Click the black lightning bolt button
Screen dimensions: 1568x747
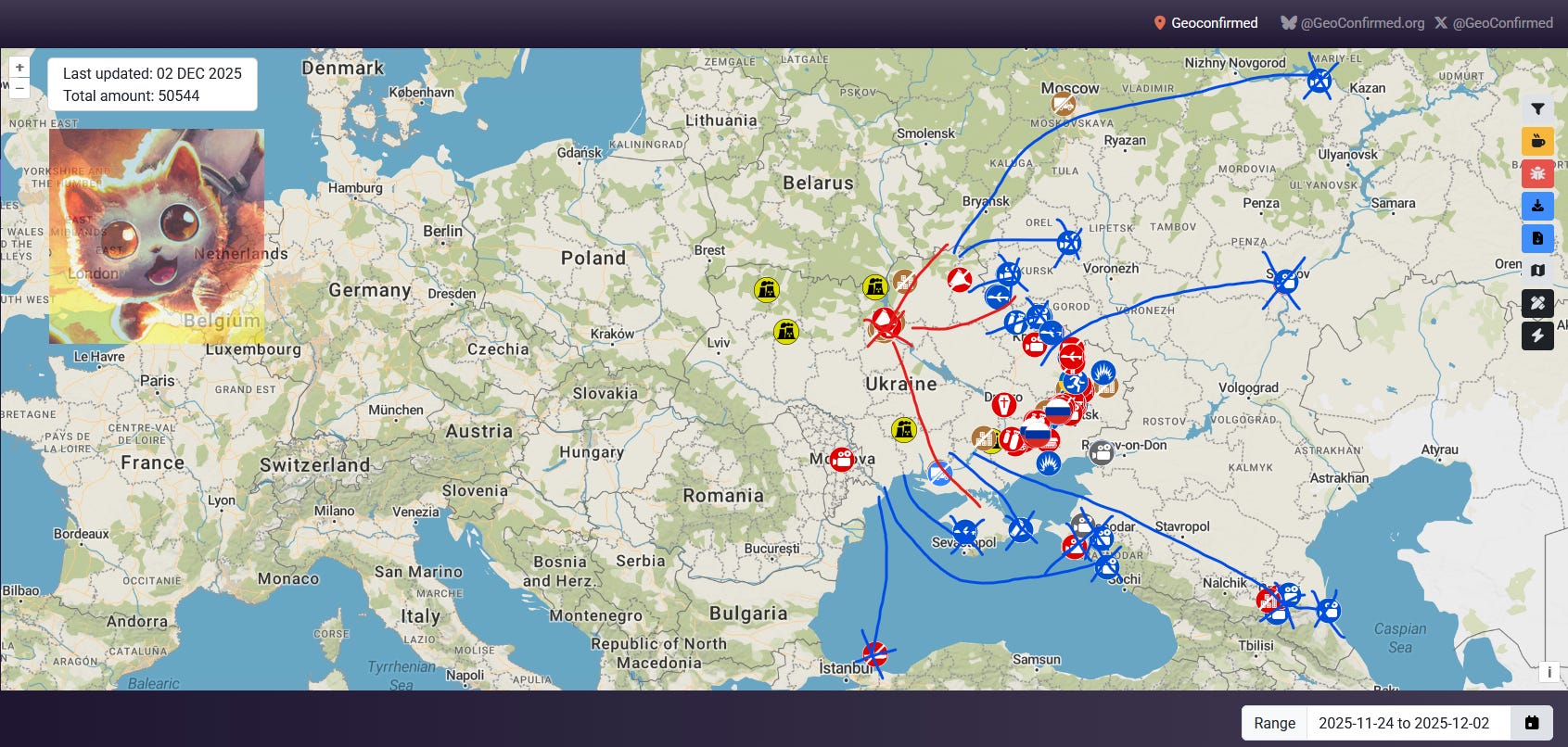(x=1537, y=336)
